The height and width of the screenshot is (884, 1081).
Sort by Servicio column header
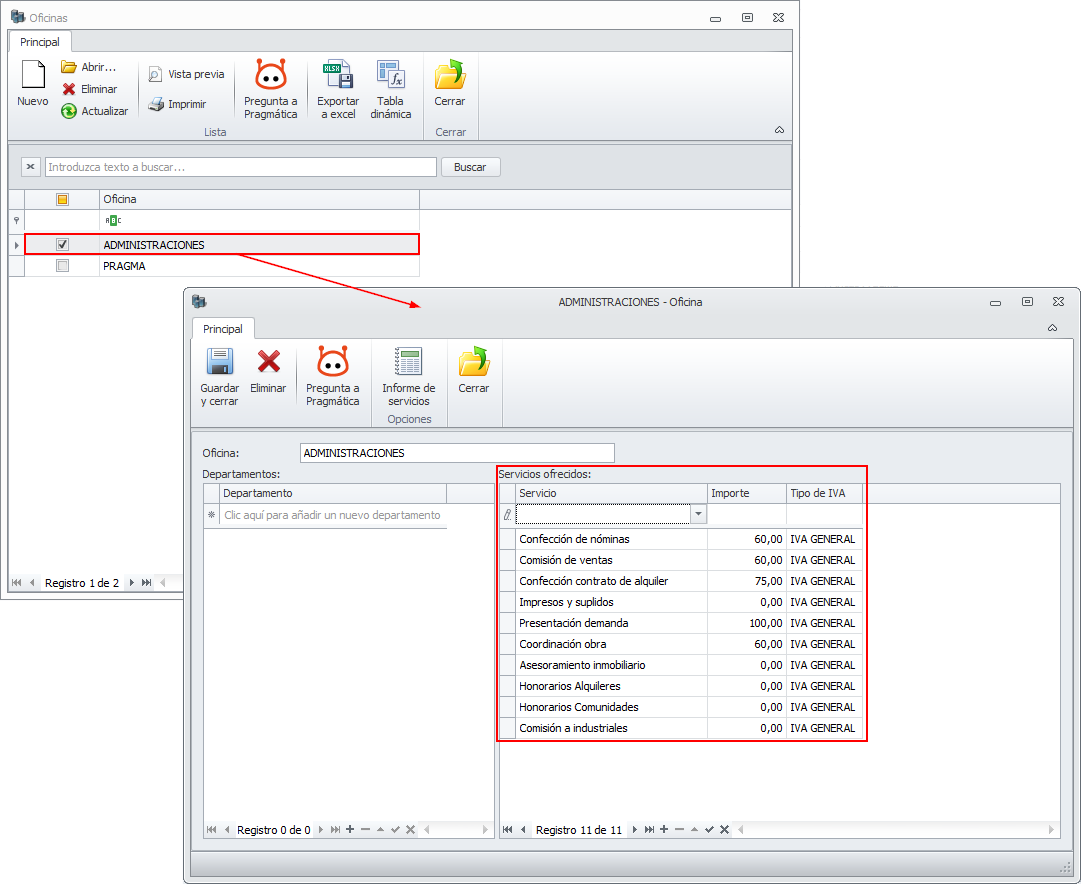[612, 493]
